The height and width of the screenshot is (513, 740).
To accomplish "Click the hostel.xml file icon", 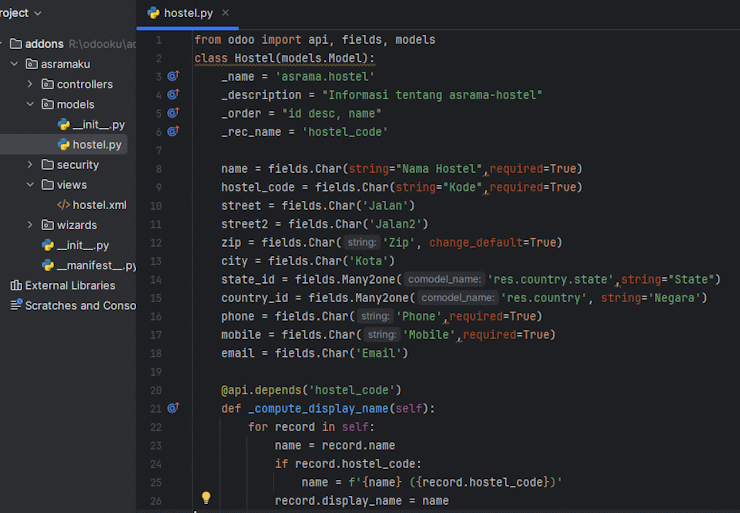I will 63,205.
